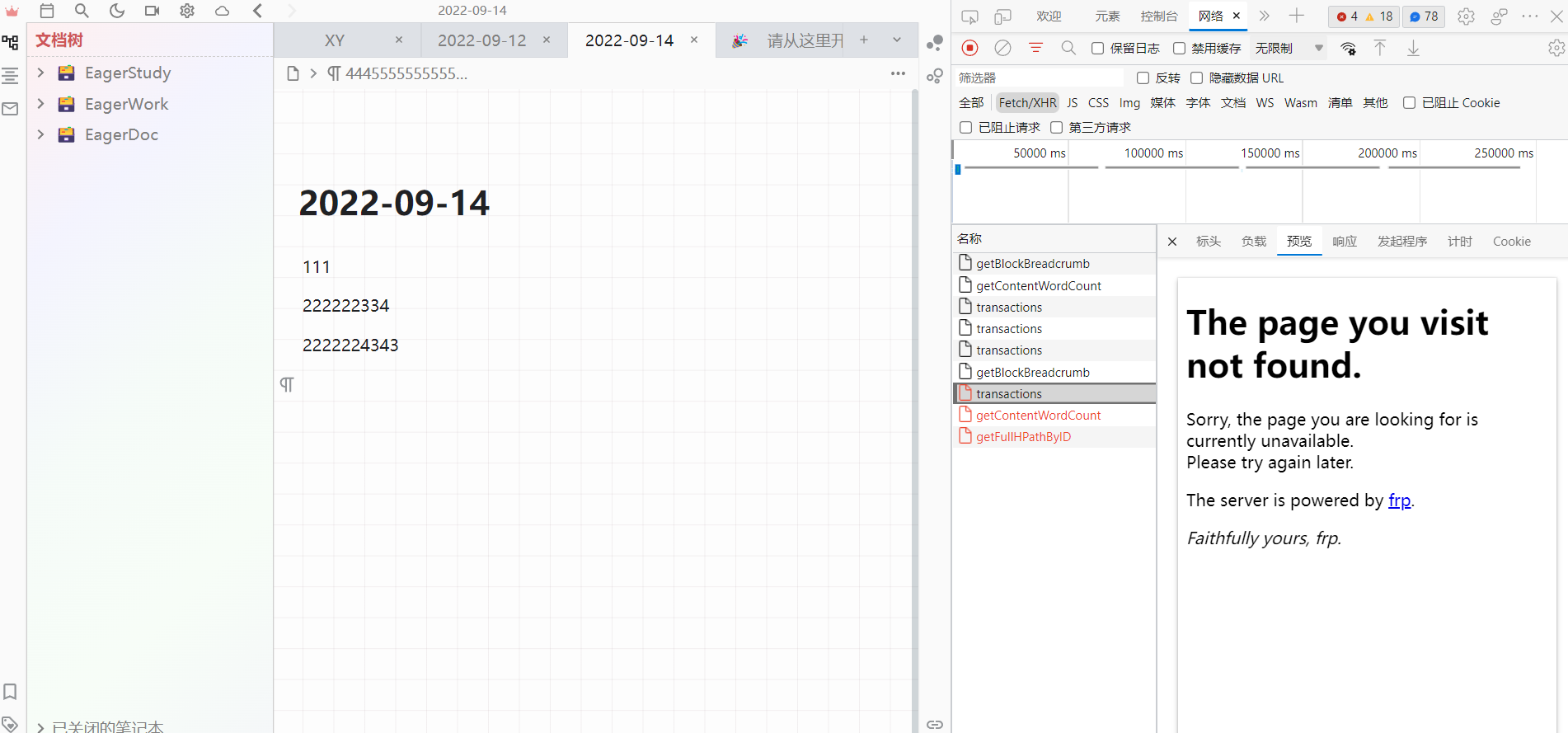This screenshot has width=1568, height=733.
Task: Switch to the 2022-09-12 tab
Action: click(x=481, y=40)
